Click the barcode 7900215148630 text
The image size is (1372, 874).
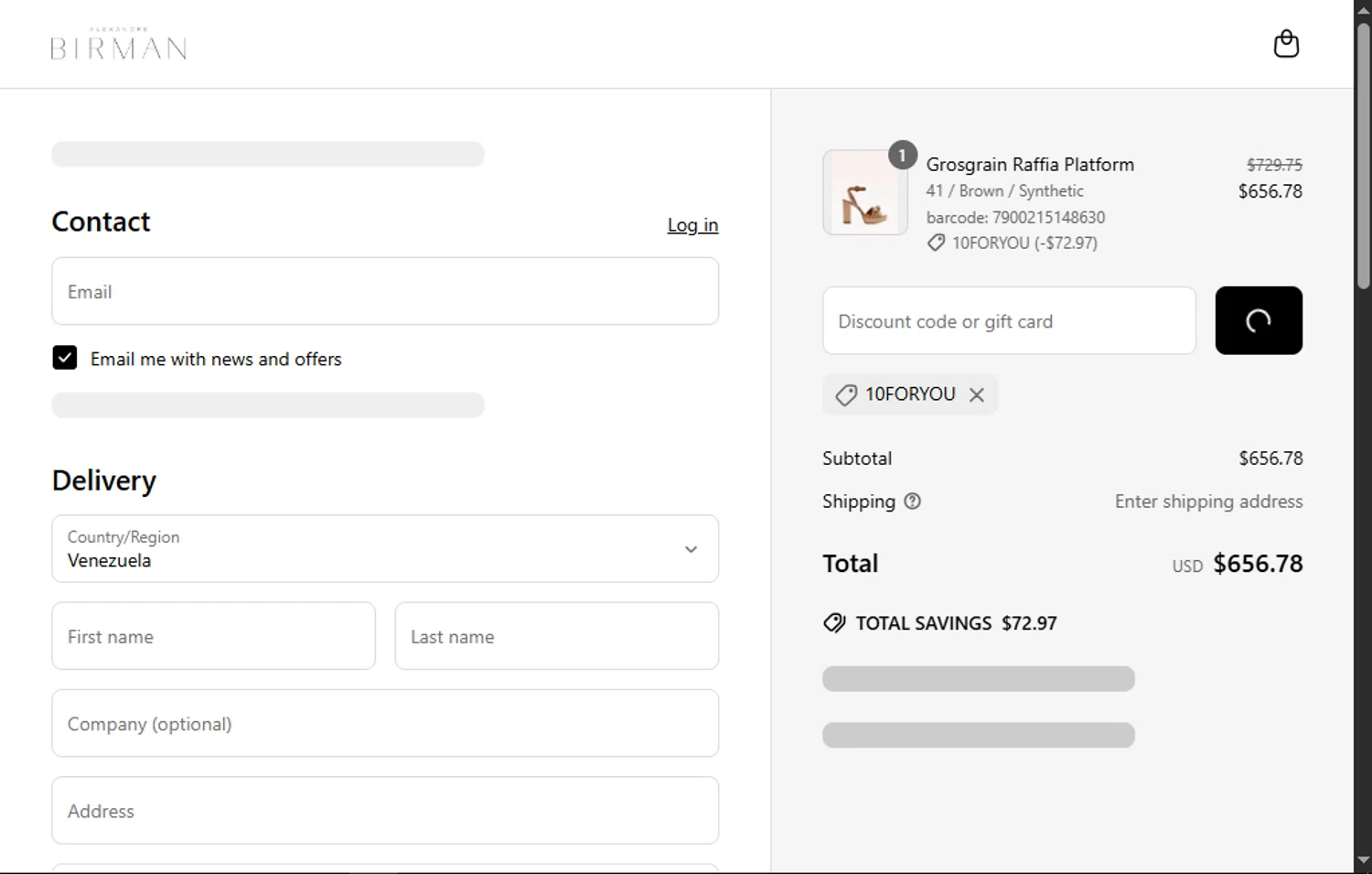tap(1015, 218)
